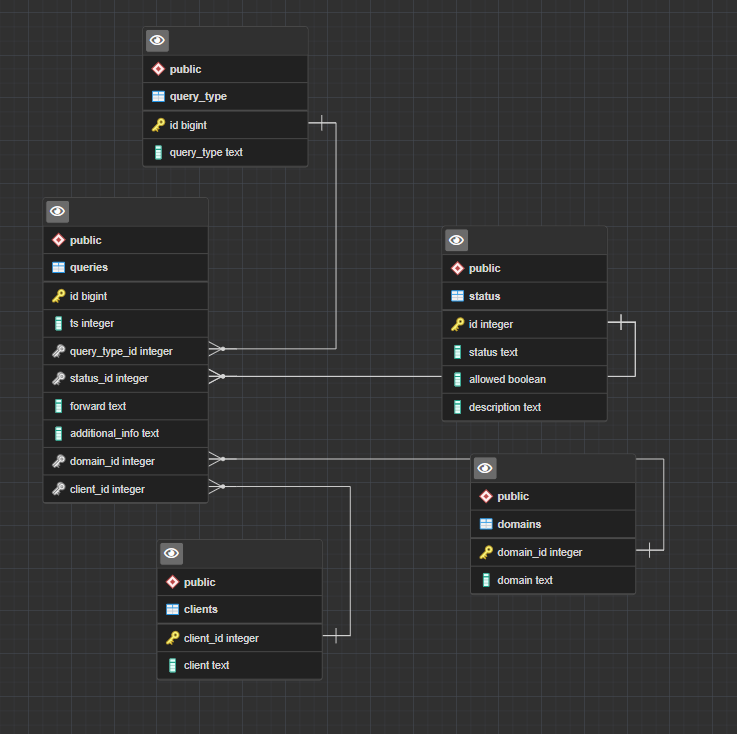Click table icon beside queries name
Image resolution: width=737 pixels, height=734 pixels.
click(x=58, y=268)
